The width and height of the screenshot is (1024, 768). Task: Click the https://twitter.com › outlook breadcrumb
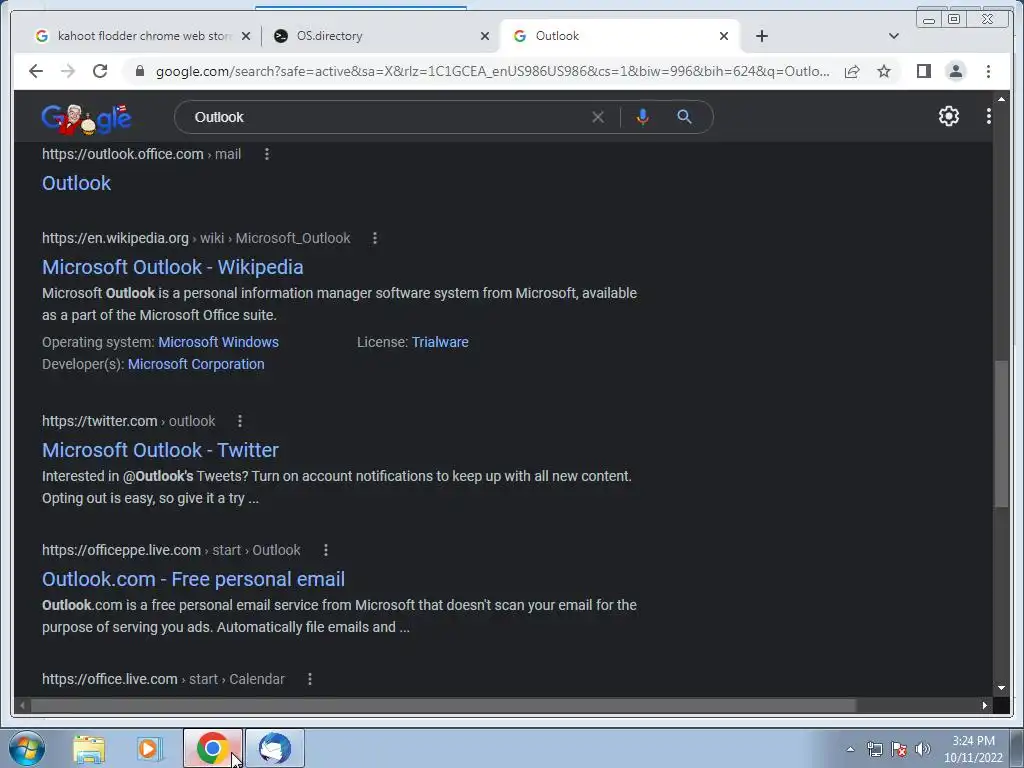coord(129,421)
